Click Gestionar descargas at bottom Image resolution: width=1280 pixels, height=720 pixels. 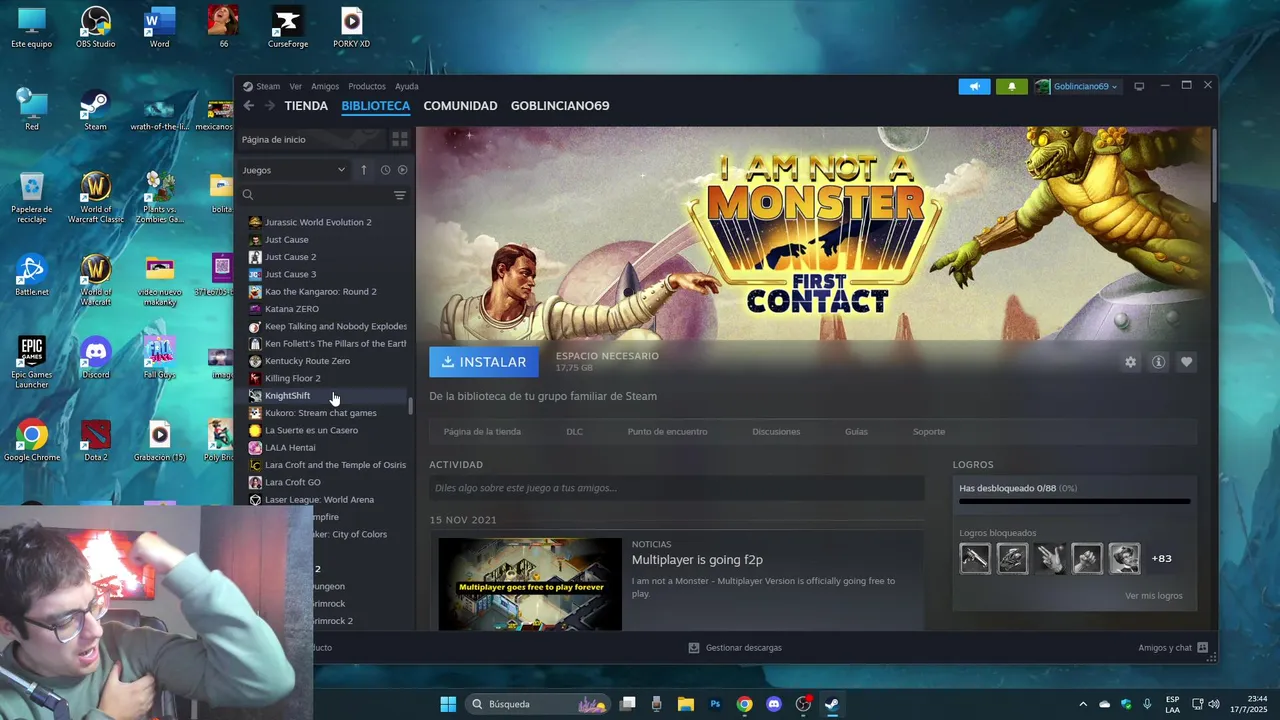pos(735,648)
